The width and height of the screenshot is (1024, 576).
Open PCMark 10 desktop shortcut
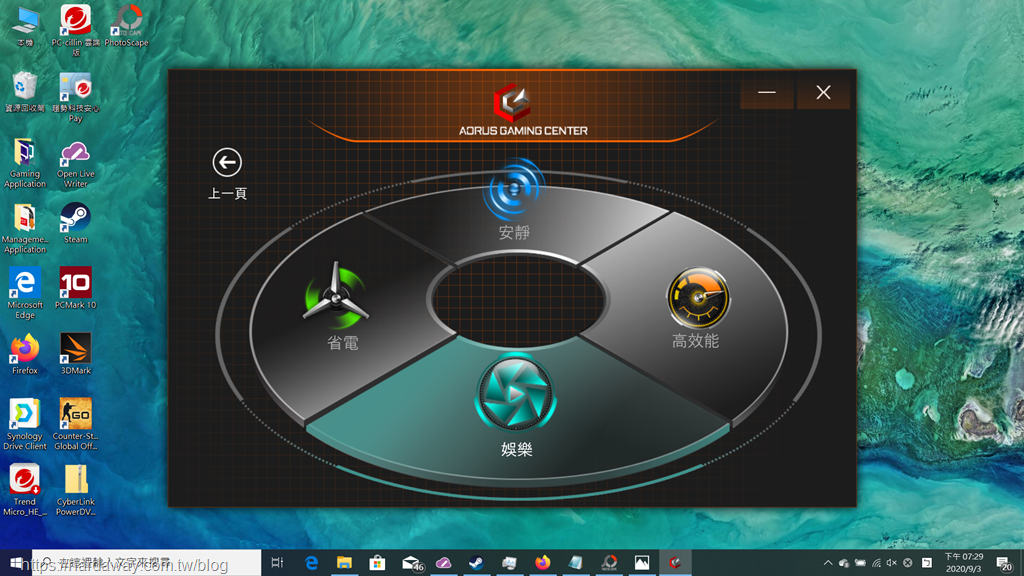76,288
